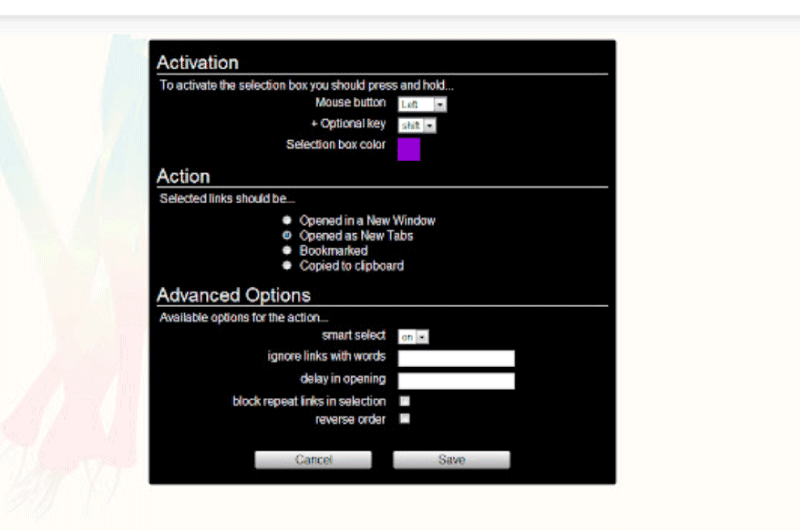Open the Mouse button dropdown
This screenshot has height=530, width=800.
pyautogui.click(x=422, y=105)
